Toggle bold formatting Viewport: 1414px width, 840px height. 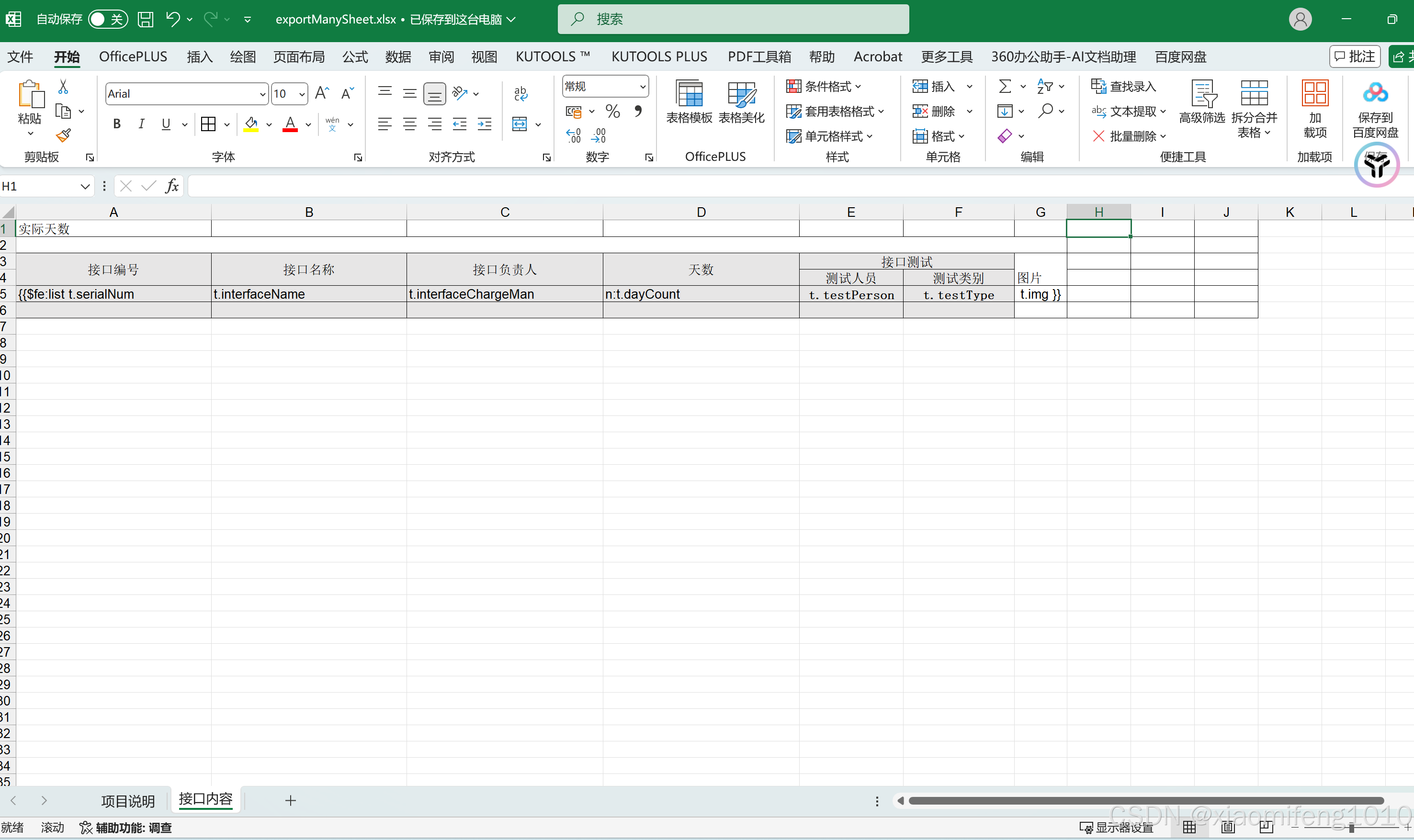tap(117, 124)
